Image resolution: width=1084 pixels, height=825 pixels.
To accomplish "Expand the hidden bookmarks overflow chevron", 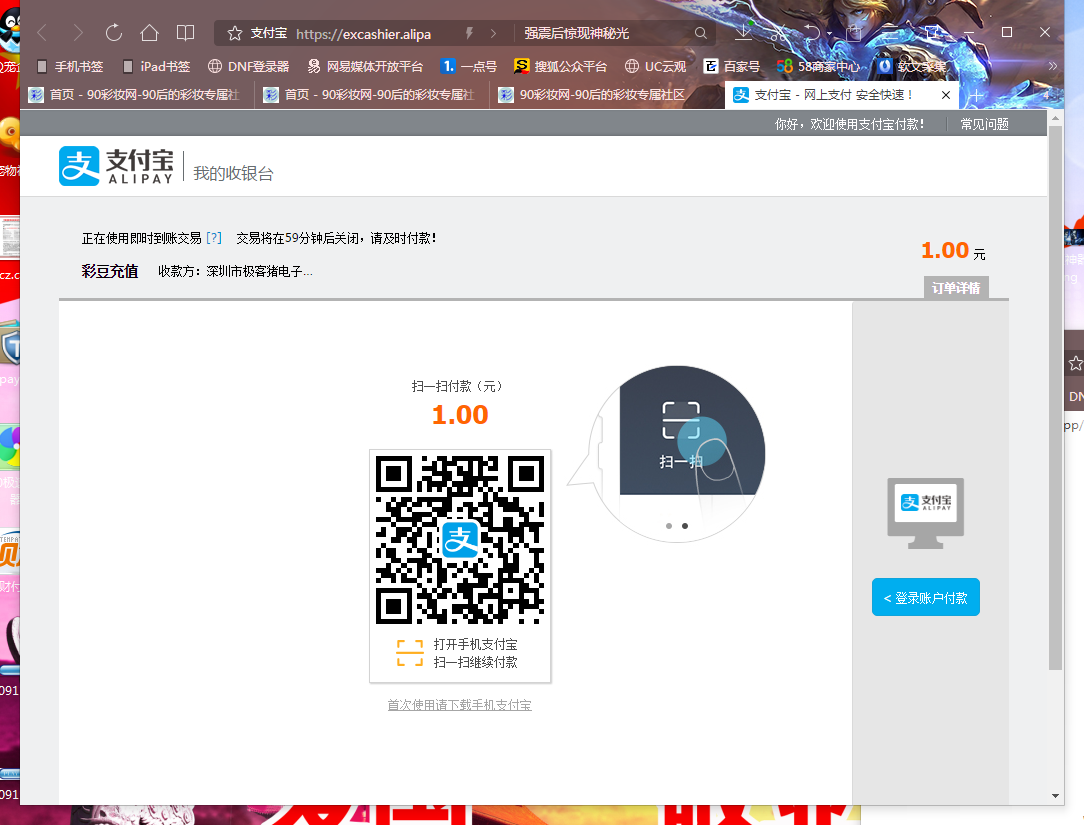I will click(x=1052, y=66).
